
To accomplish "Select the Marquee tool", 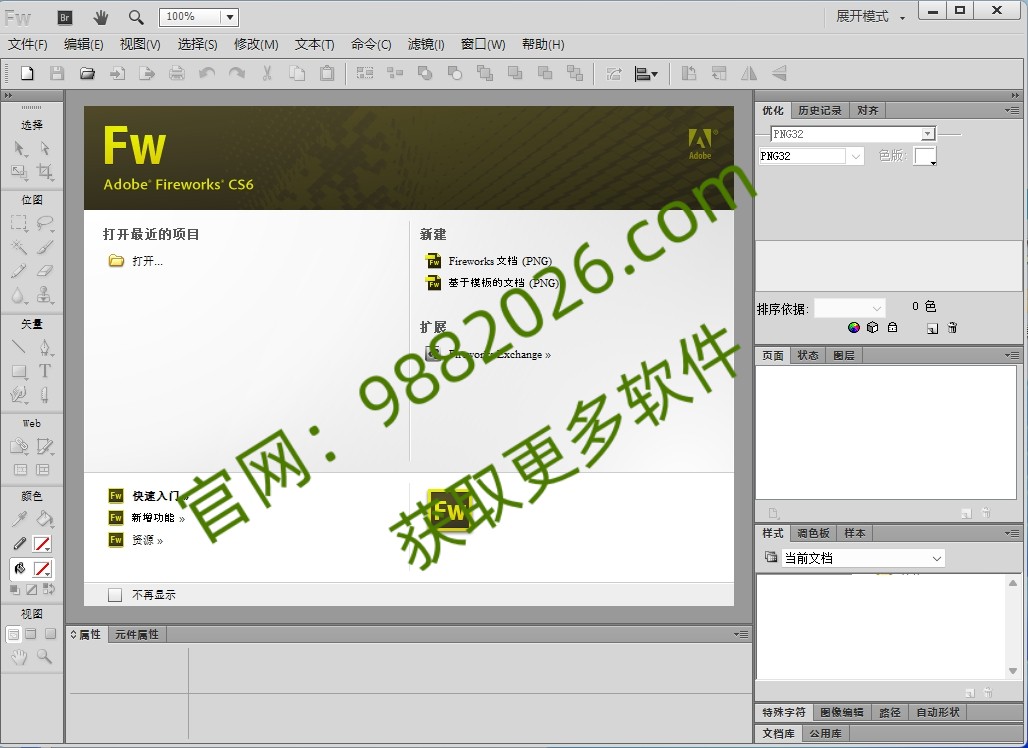I will (x=20, y=223).
